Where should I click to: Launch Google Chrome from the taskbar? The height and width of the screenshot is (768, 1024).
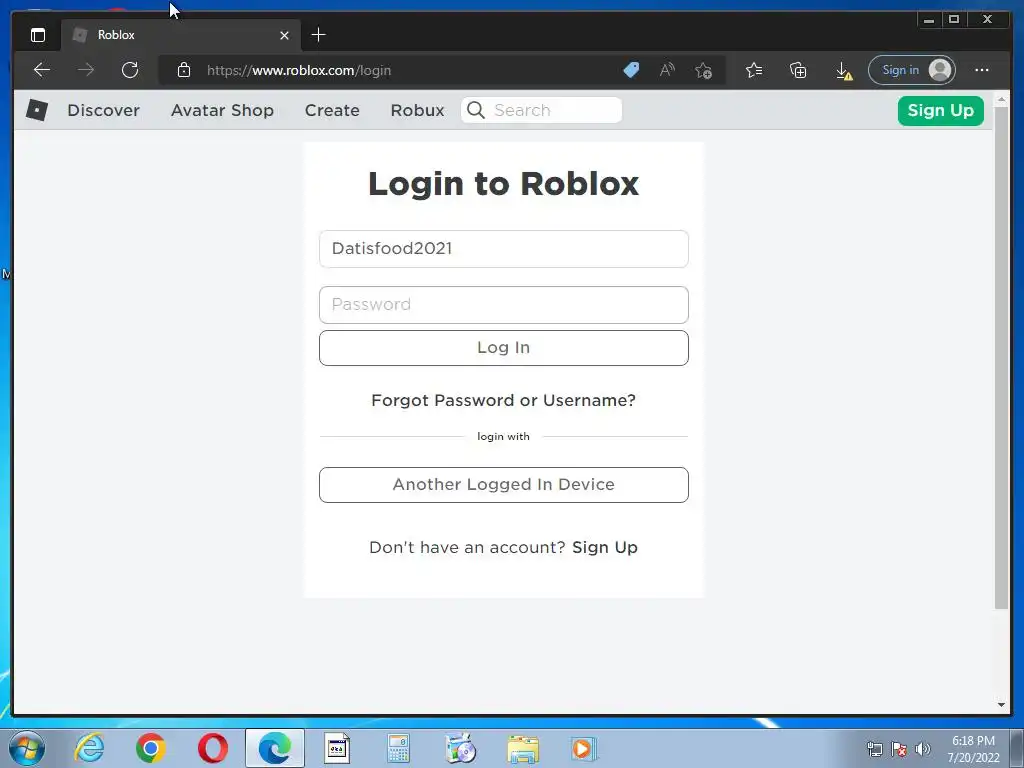tap(151, 748)
